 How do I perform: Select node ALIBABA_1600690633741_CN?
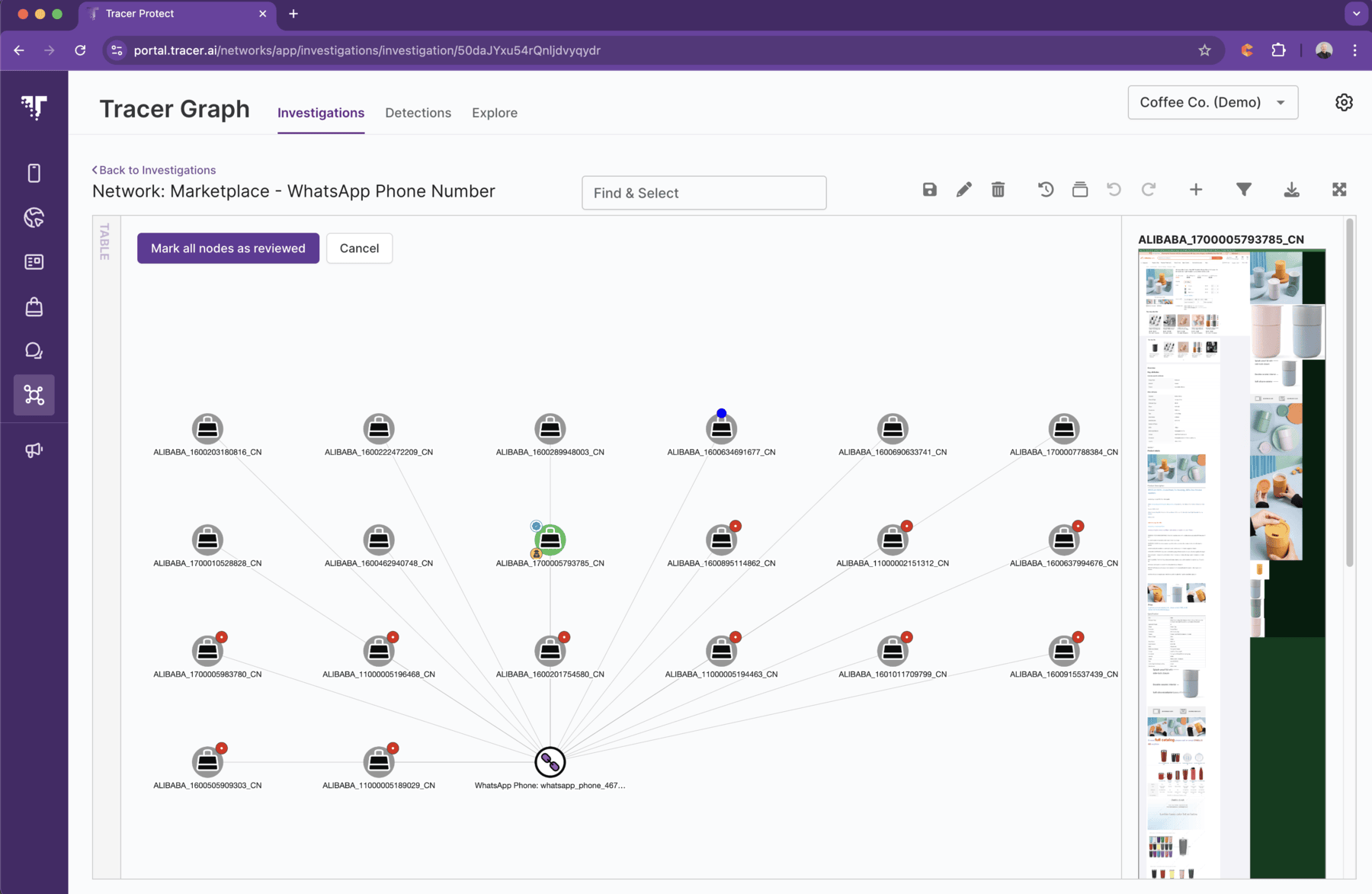(x=893, y=429)
